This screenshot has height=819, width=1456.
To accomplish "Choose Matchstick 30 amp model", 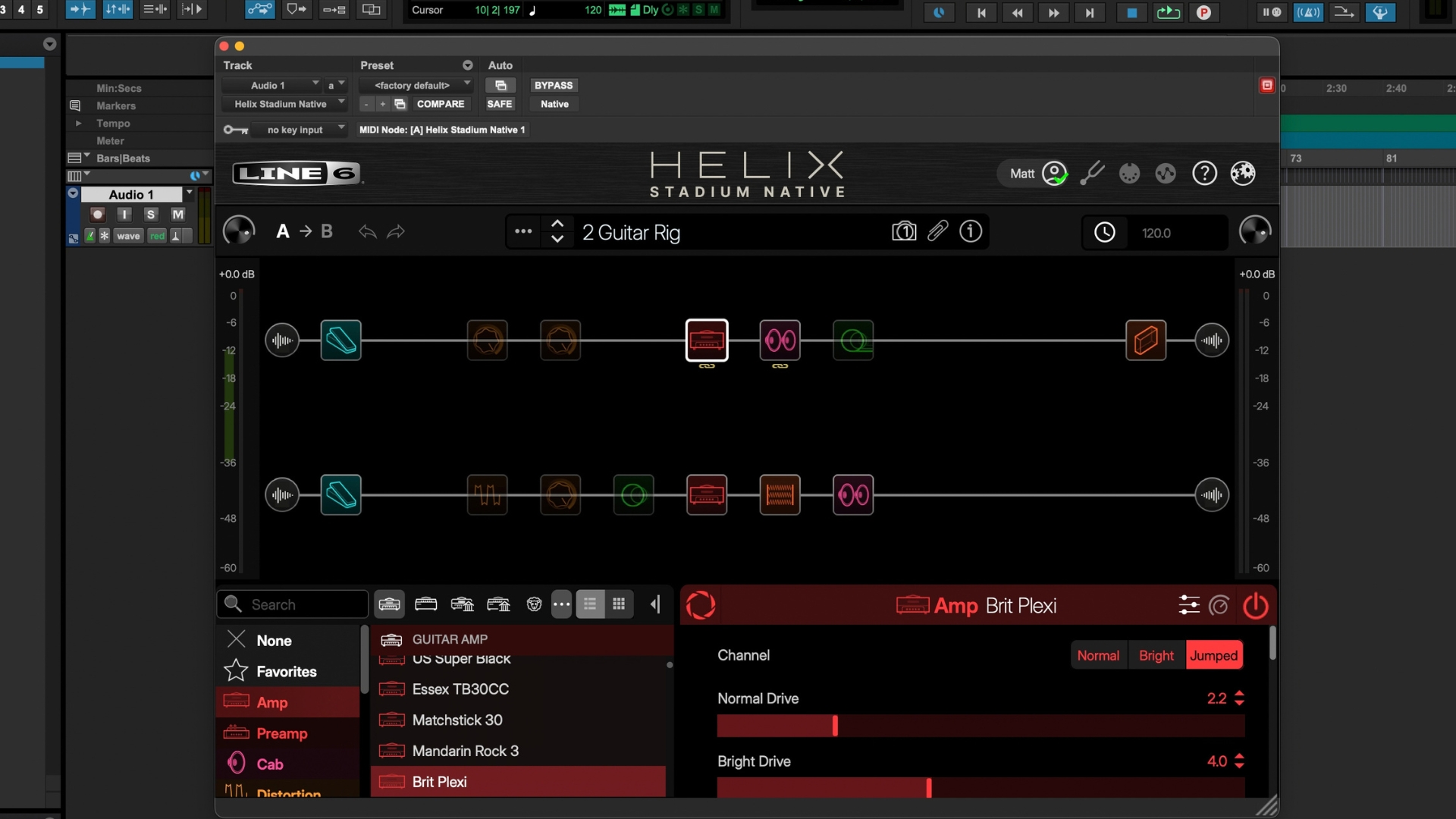I will click(518, 720).
